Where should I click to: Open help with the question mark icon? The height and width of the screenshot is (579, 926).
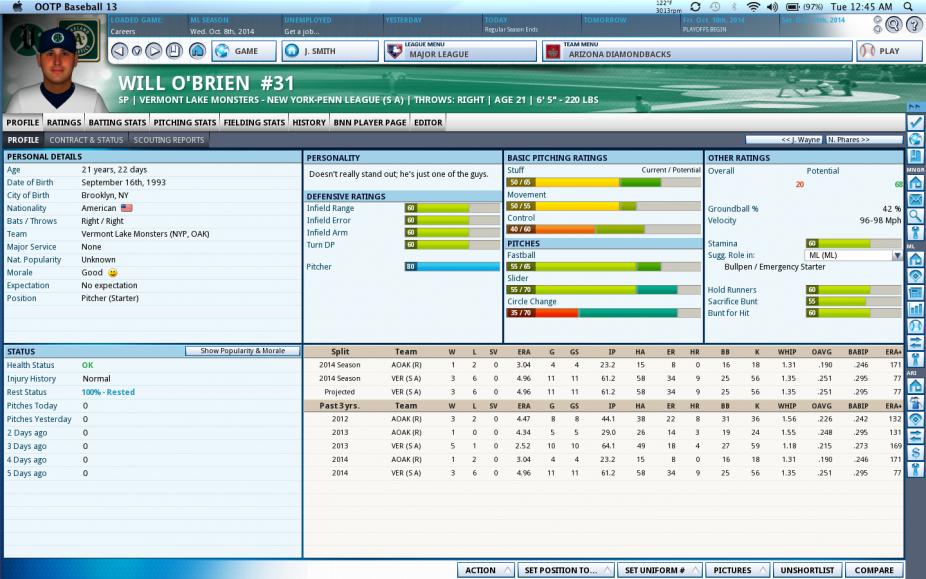pos(914,24)
